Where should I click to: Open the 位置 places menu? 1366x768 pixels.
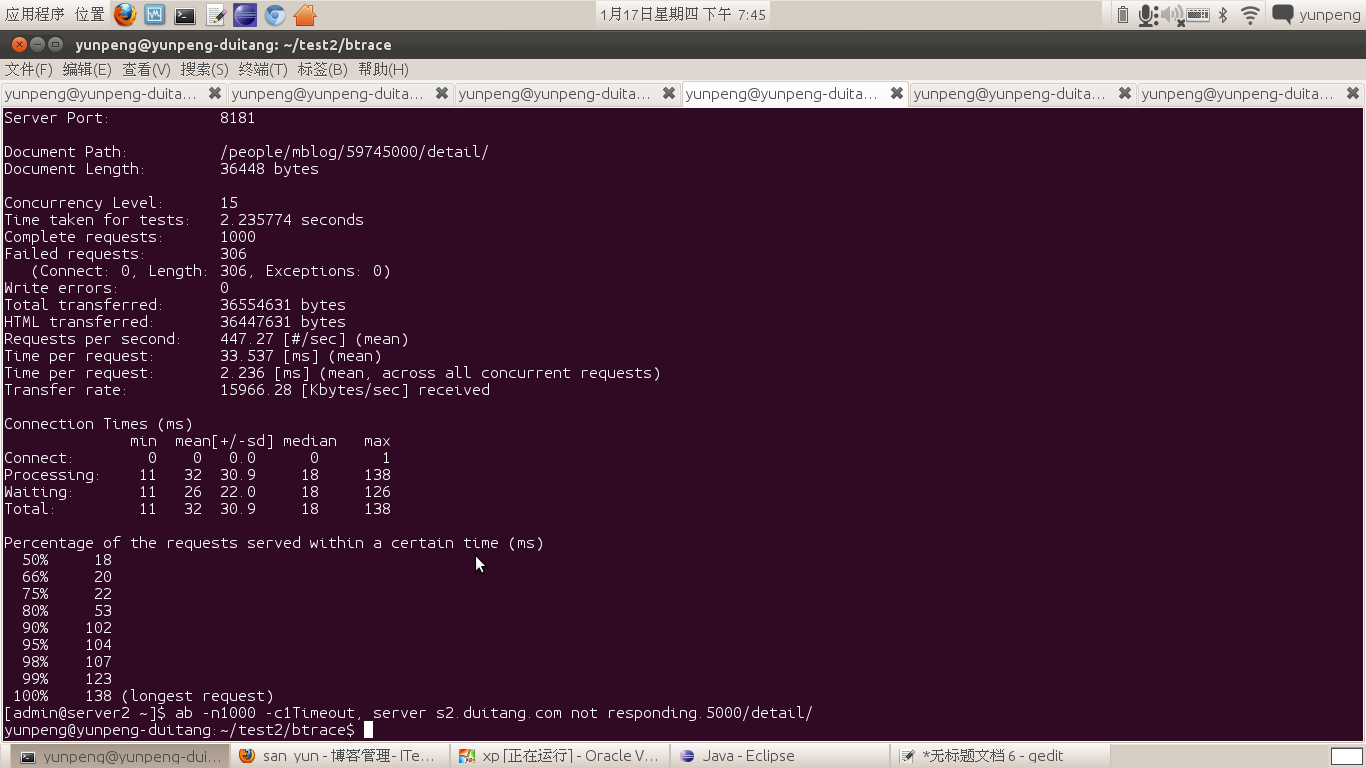tap(90, 14)
